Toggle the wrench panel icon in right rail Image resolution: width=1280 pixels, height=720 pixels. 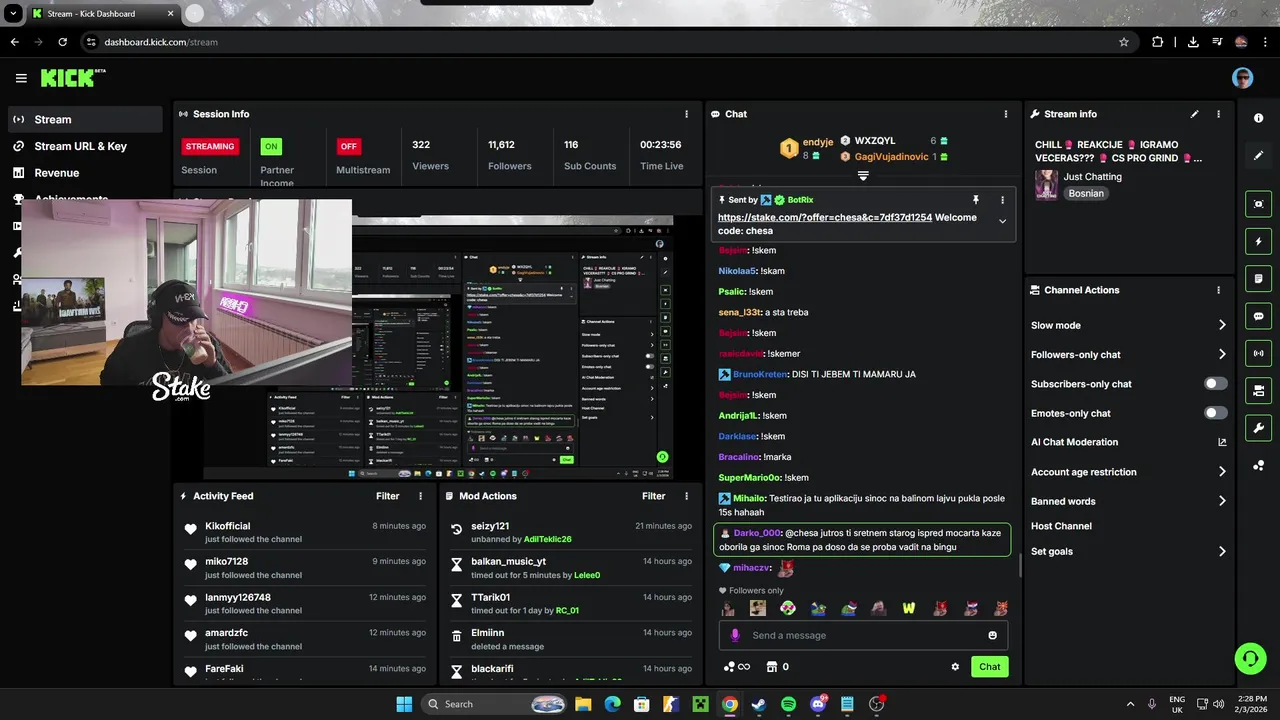[x=1258, y=428]
